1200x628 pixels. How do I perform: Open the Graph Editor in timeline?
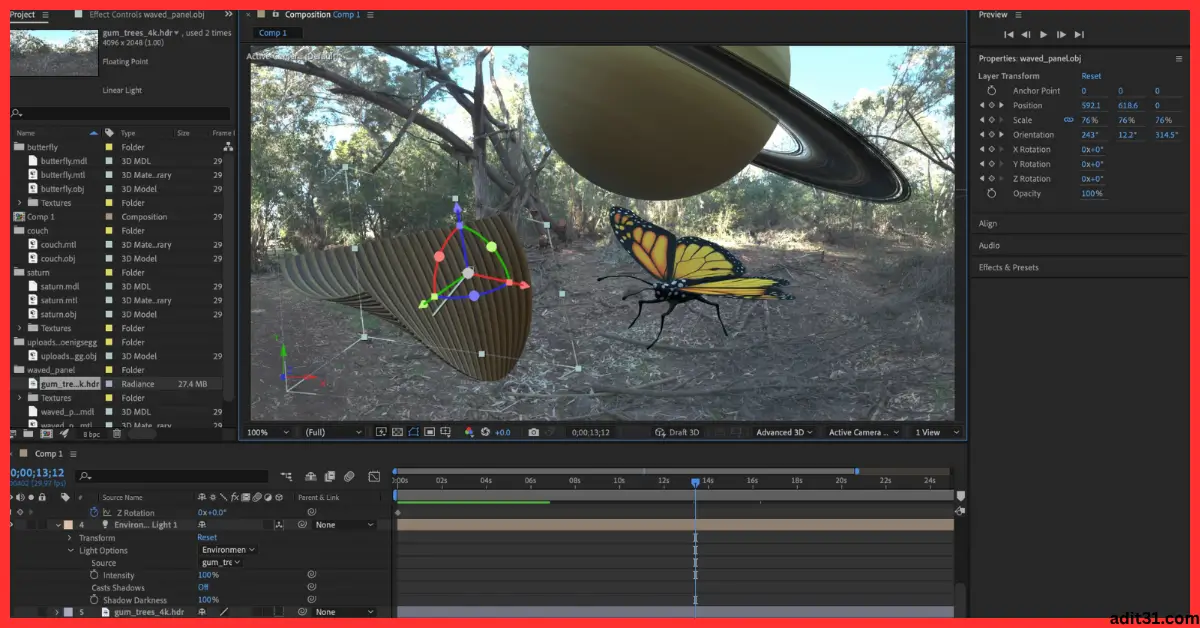click(374, 477)
